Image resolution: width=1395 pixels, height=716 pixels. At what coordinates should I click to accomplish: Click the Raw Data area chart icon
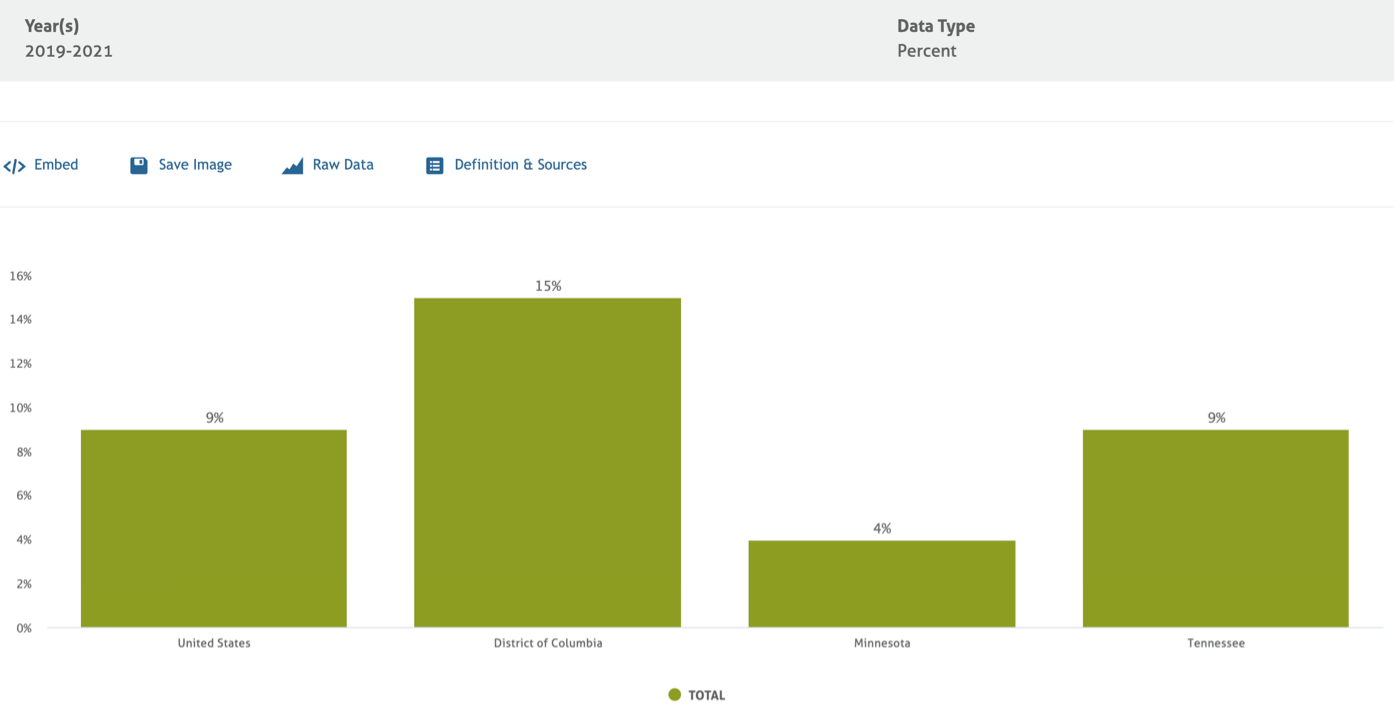click(292, 166)
